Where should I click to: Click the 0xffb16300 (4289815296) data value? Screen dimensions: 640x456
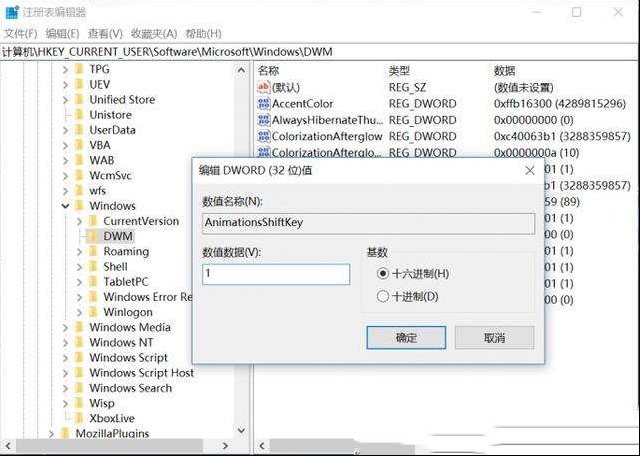click(x=560, y=104)
